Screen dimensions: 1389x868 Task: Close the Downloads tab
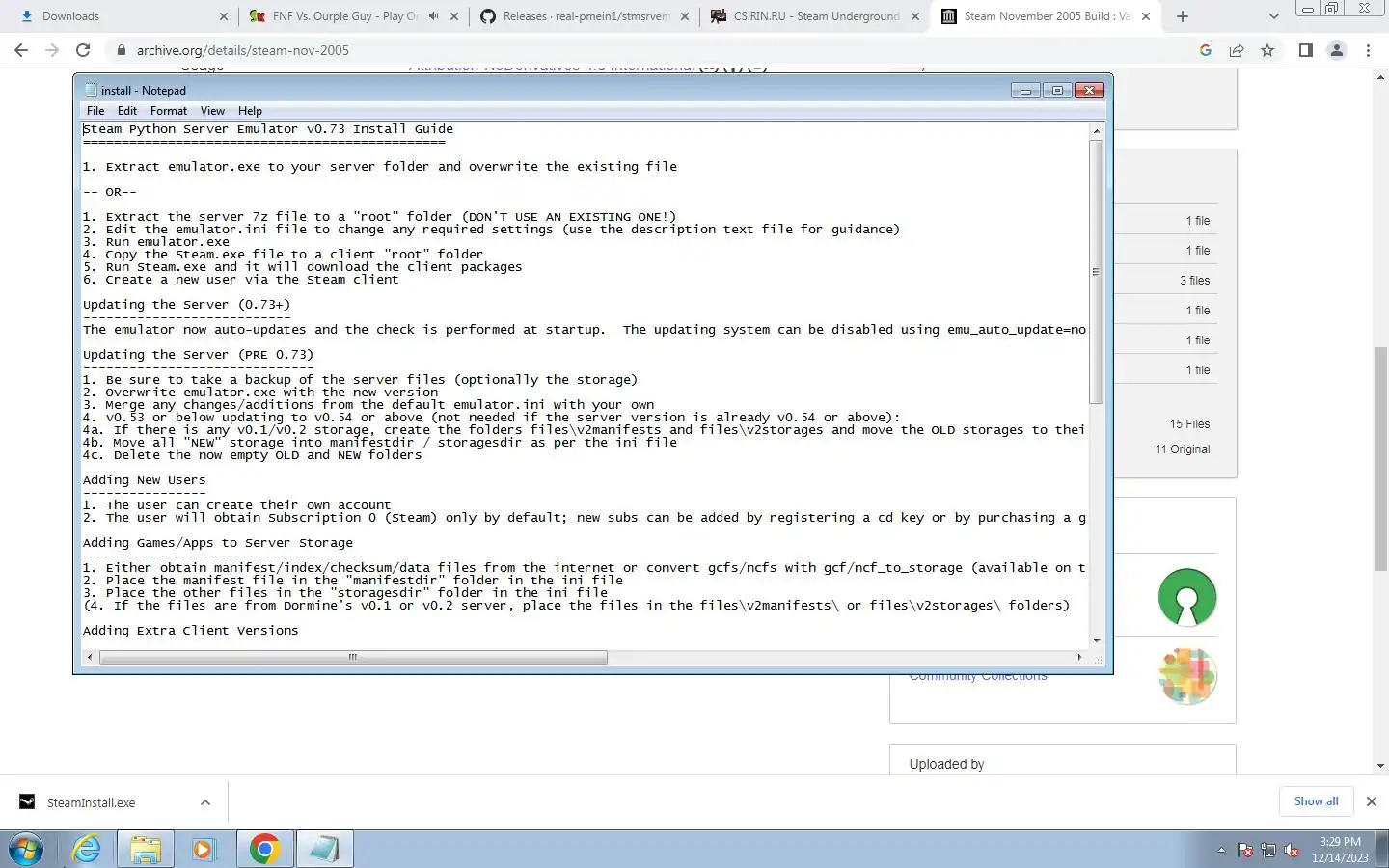224,16
